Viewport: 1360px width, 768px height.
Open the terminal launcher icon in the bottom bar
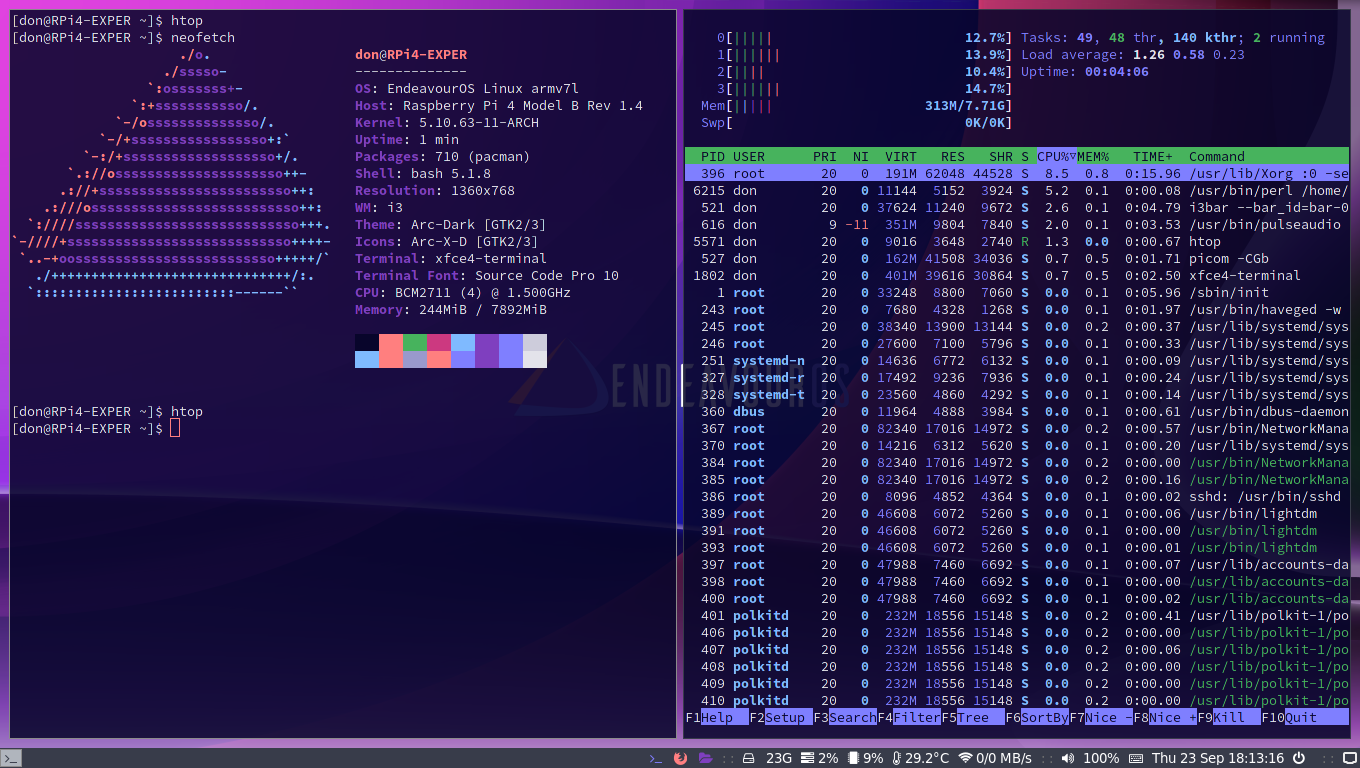pos(655,758)
